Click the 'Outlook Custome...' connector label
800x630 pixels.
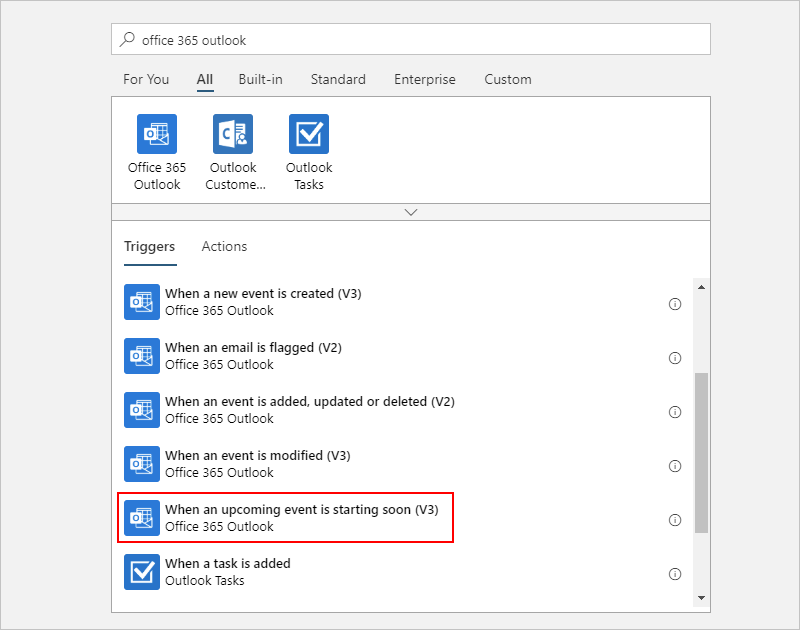click(235, 176)
